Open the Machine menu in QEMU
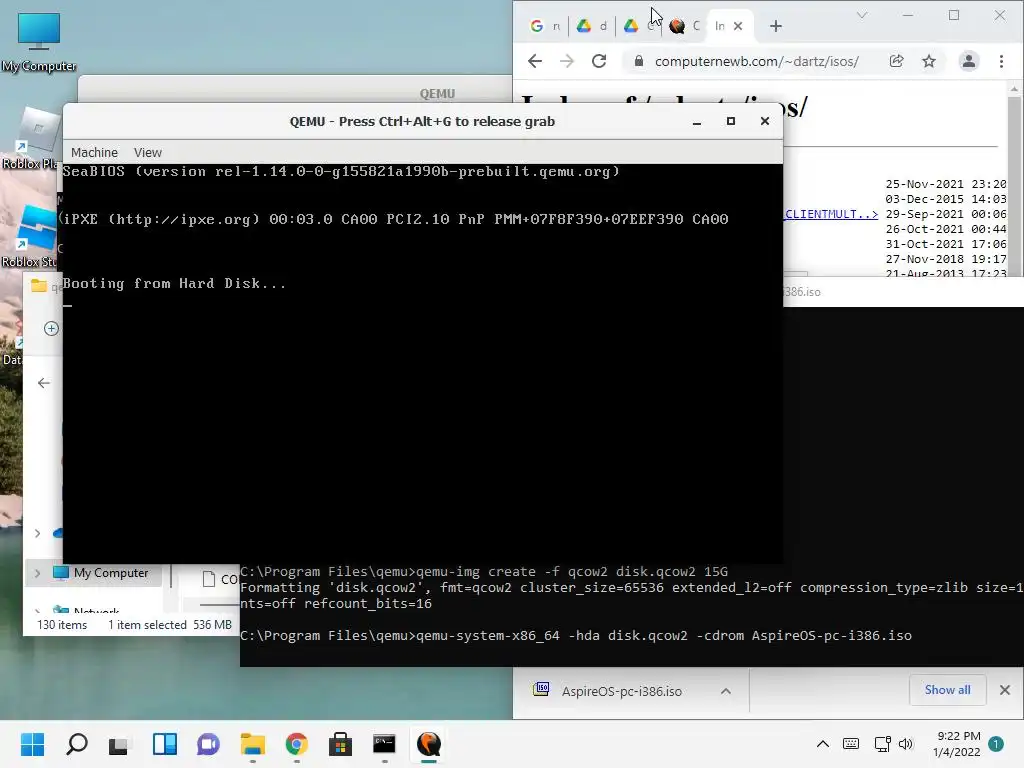 pyautogui.click(x=95, y=152)
